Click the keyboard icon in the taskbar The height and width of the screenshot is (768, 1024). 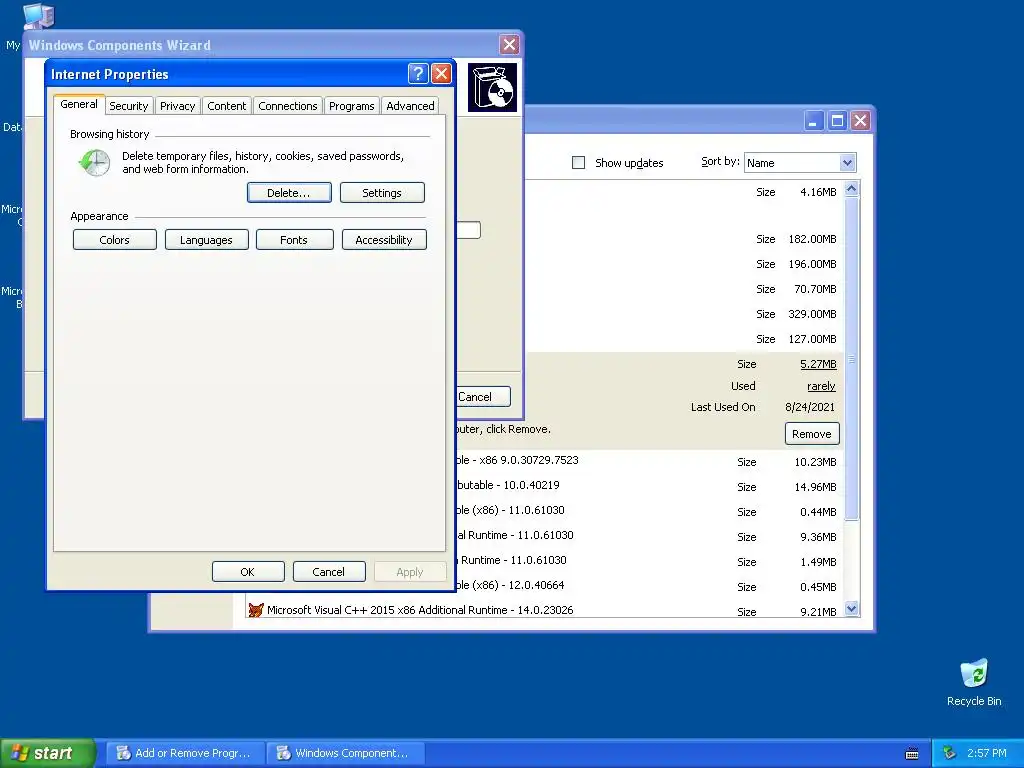[912, 754]
